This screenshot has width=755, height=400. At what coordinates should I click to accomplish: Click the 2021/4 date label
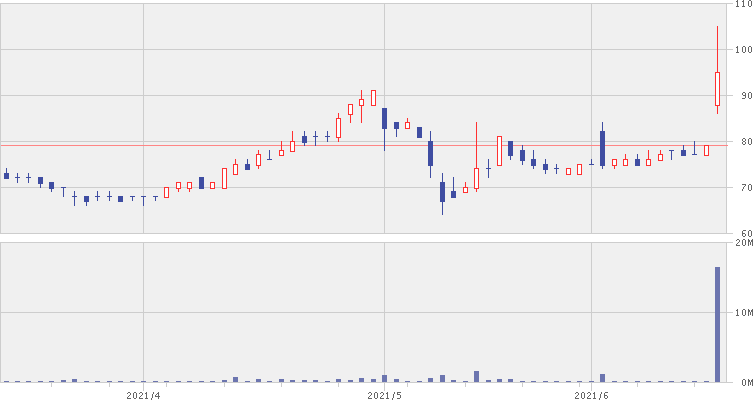(x=144, y=394)
